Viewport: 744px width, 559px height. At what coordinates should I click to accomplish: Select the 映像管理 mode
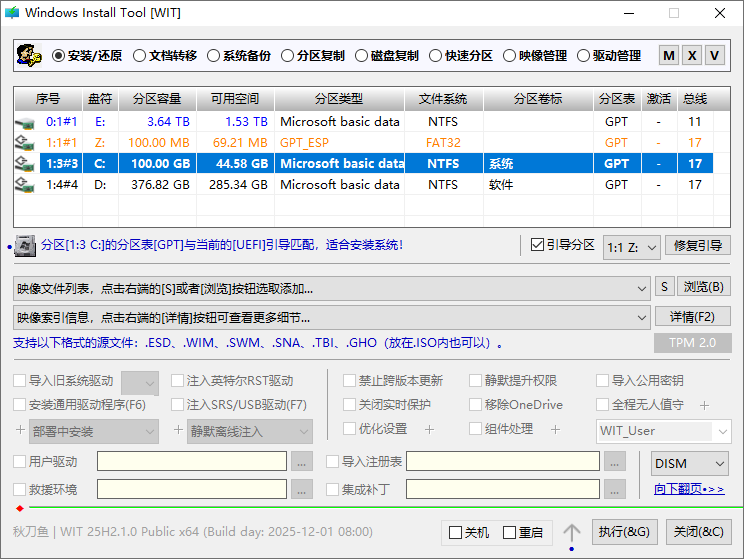tap(535, 56)
